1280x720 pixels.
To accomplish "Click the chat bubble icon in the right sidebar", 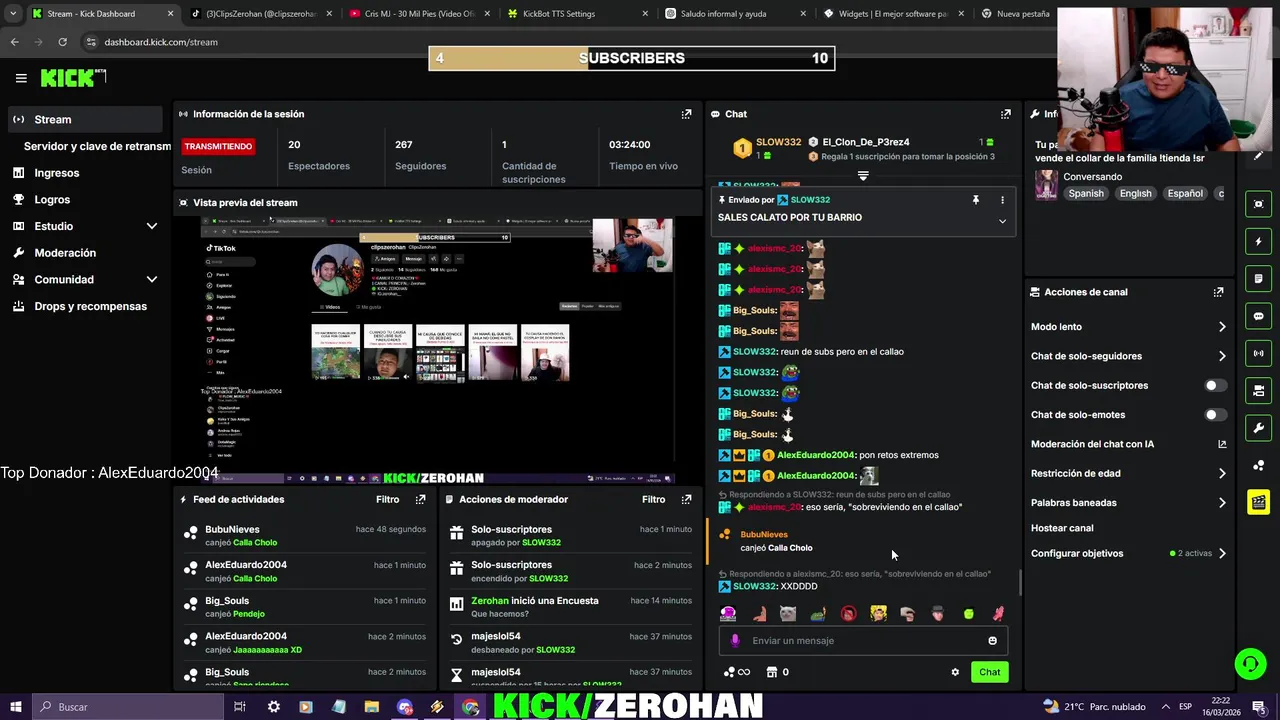I will pos(1258,316).
